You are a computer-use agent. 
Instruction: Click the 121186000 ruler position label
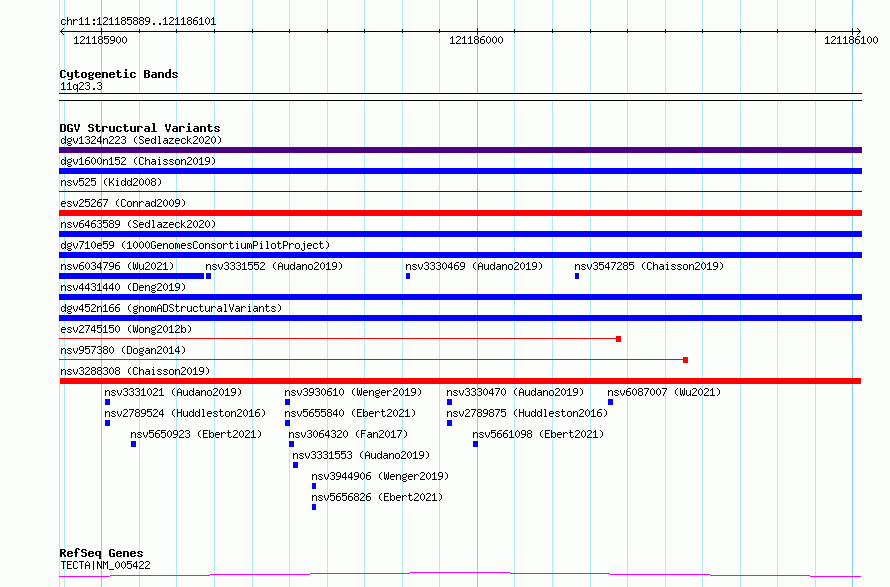(x=476, y=40)
